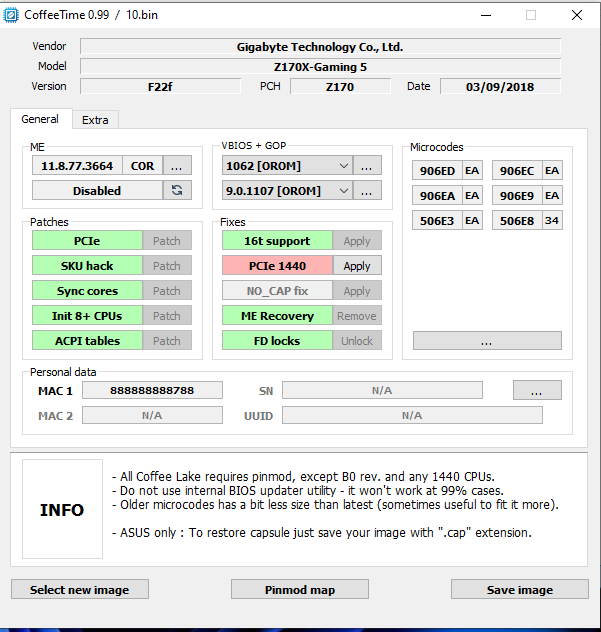Click the Init 8+ CPUs status label
This screenshot has width=601, height=632.
[x=87, y=316]
